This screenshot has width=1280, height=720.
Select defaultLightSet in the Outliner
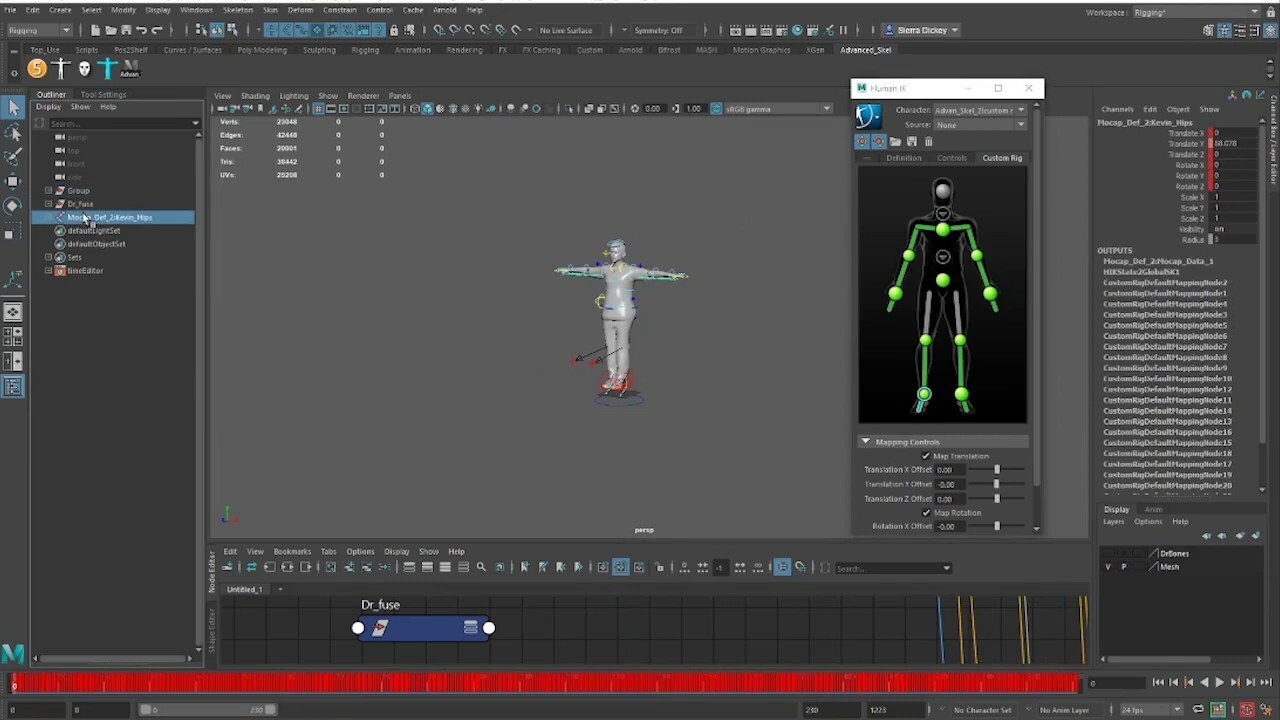click(x=93, y=231)
